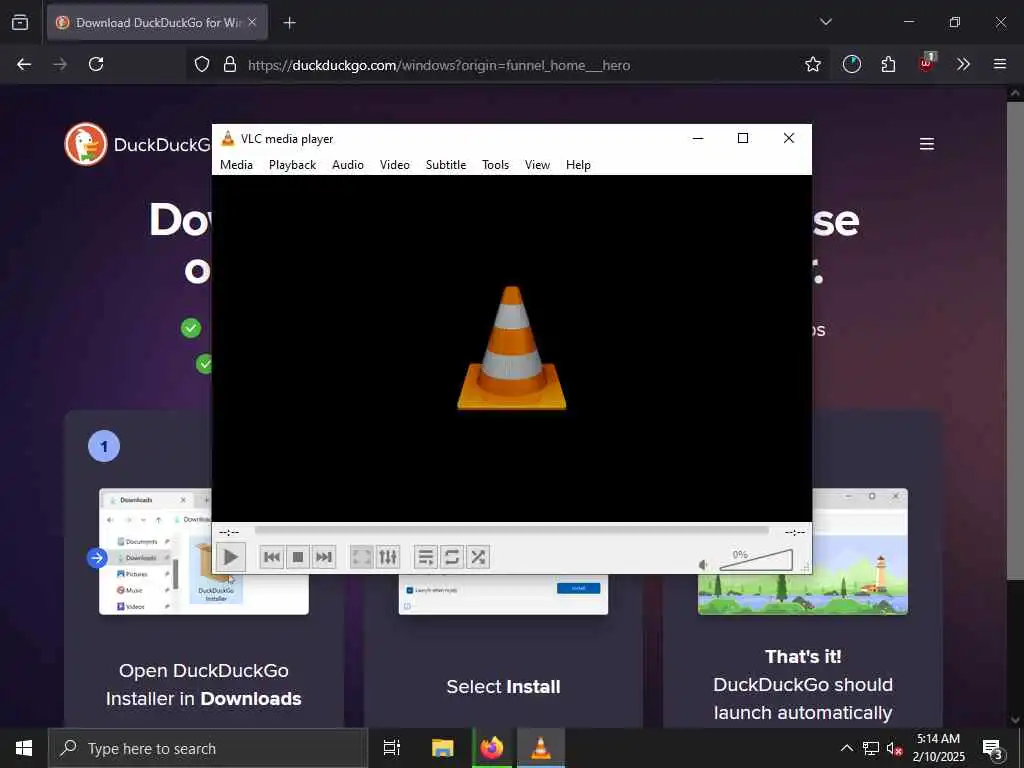Image resolution: width=1024 pixels, height=768 pixels.
Task: Click the VLC cone icon in title bar
Action: point(227,138)
